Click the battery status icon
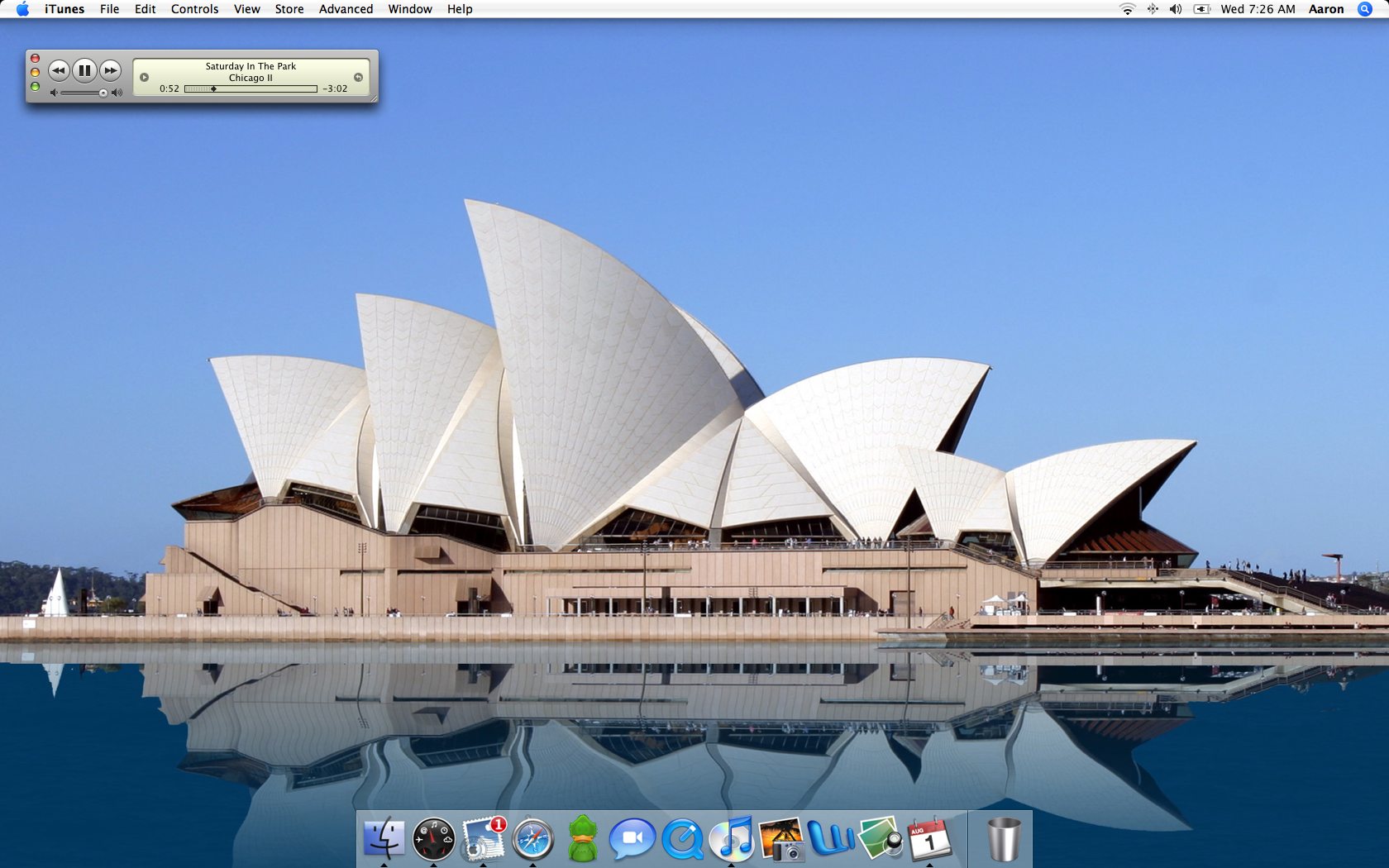Screen dimensions: 1389x868 [1201, 9]
